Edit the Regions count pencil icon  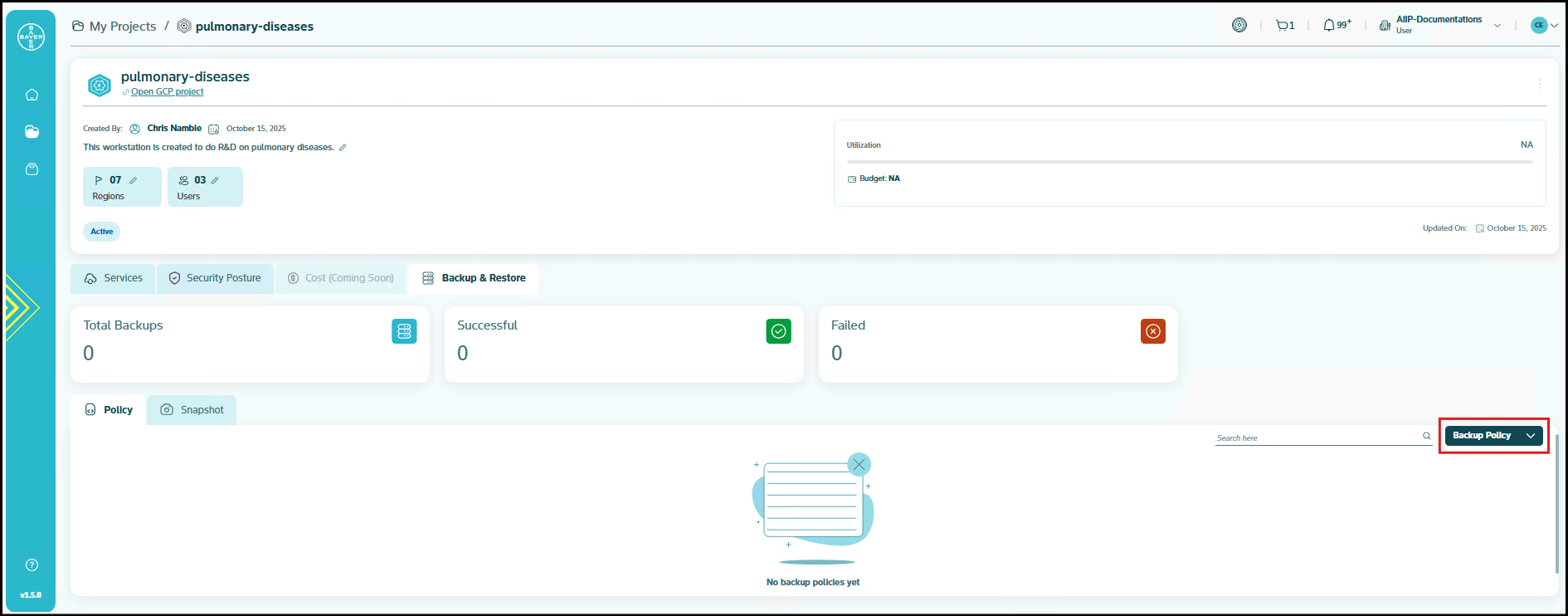133,180
